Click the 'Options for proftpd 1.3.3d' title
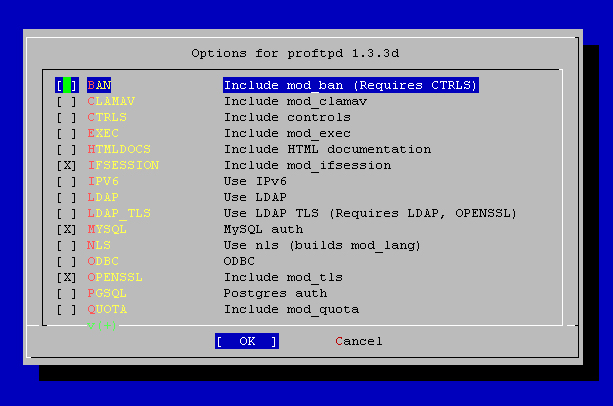 [x=295, y=53]
